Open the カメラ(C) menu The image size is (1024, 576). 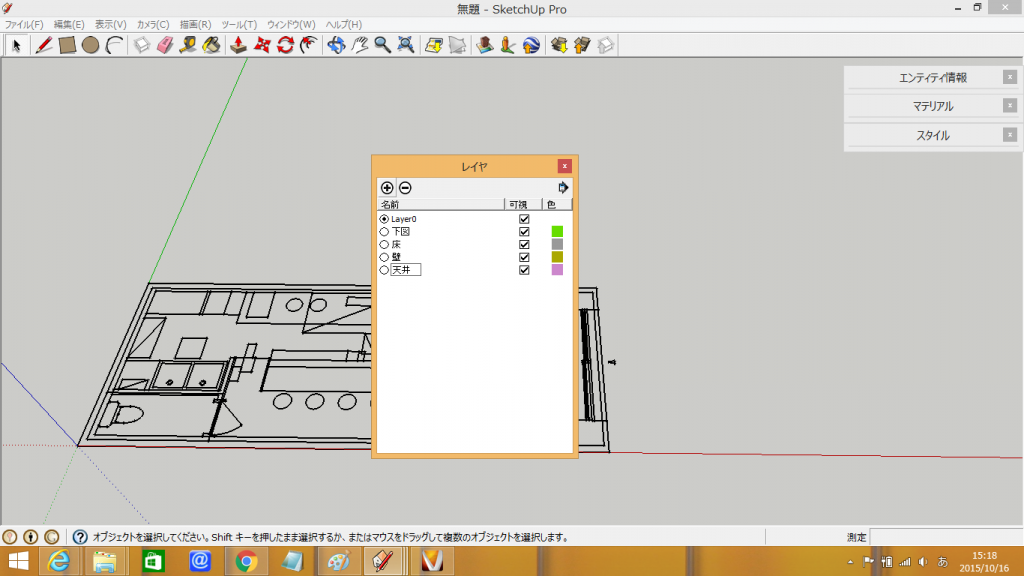(x=152, y=24)
